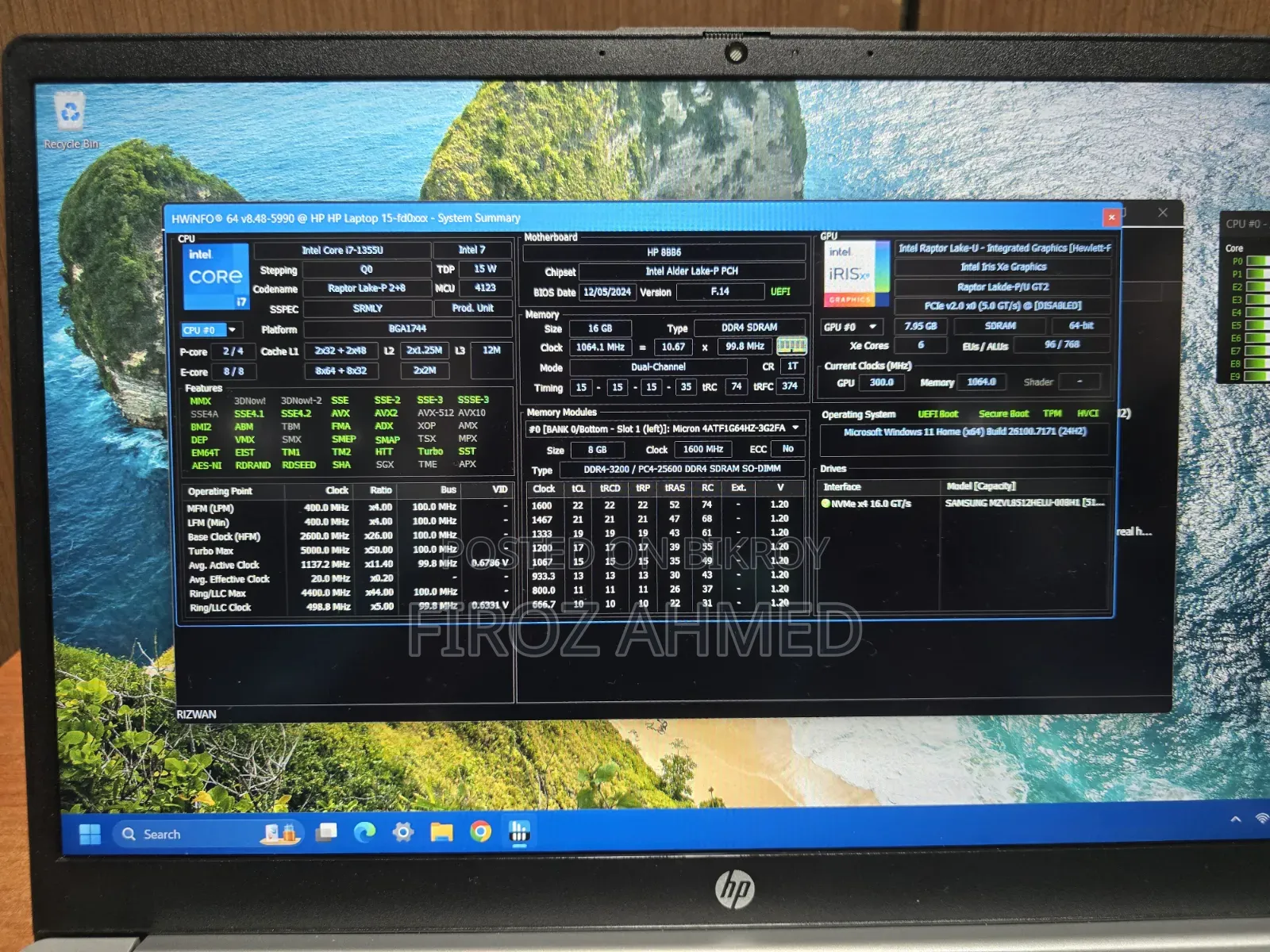This screenshot has width=1270, height=952.
Task: Open Settings gear in the taskbar
Action: (x=403, y=832)
